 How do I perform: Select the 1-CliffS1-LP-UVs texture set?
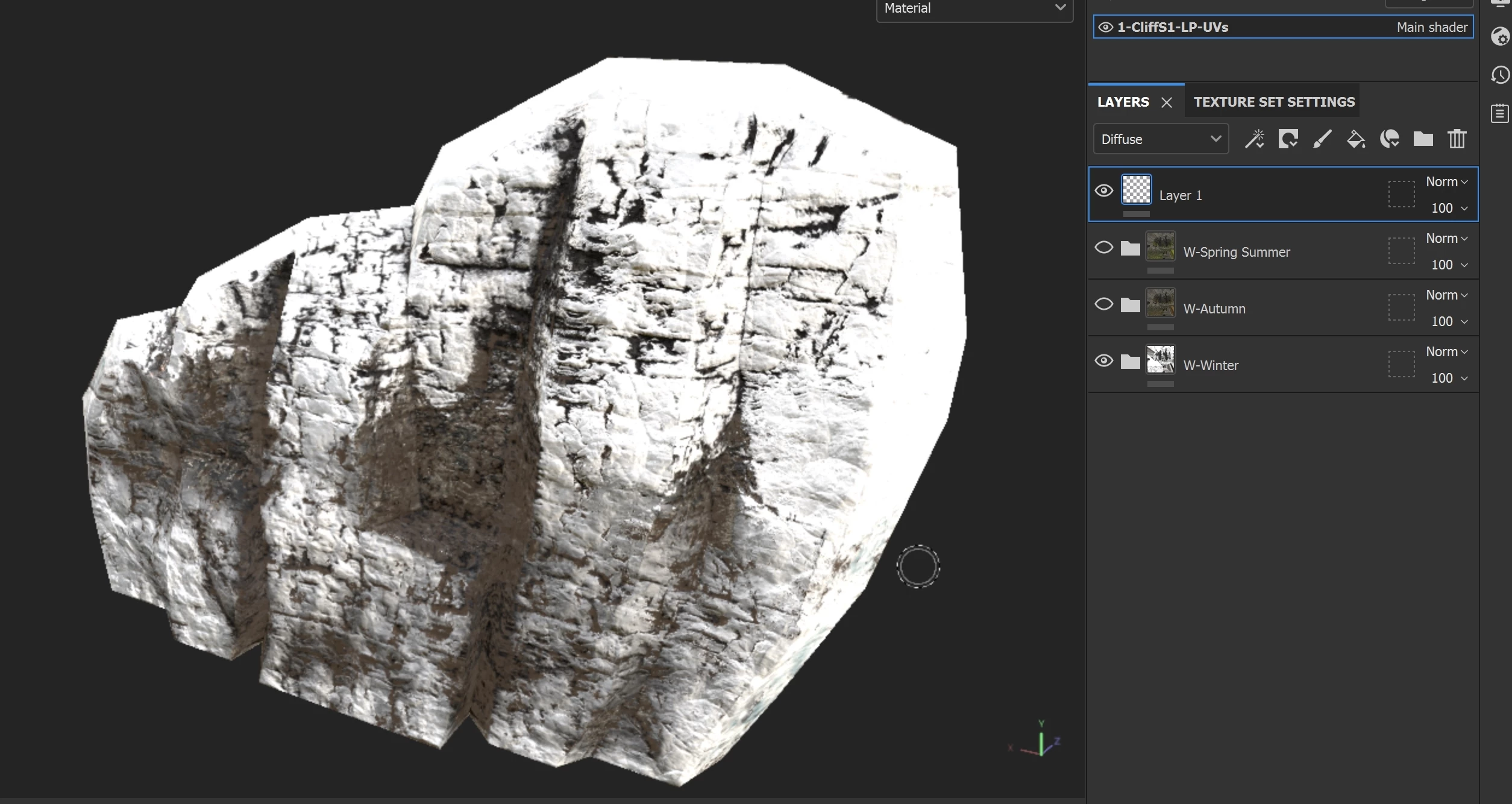coord(1172,28)
